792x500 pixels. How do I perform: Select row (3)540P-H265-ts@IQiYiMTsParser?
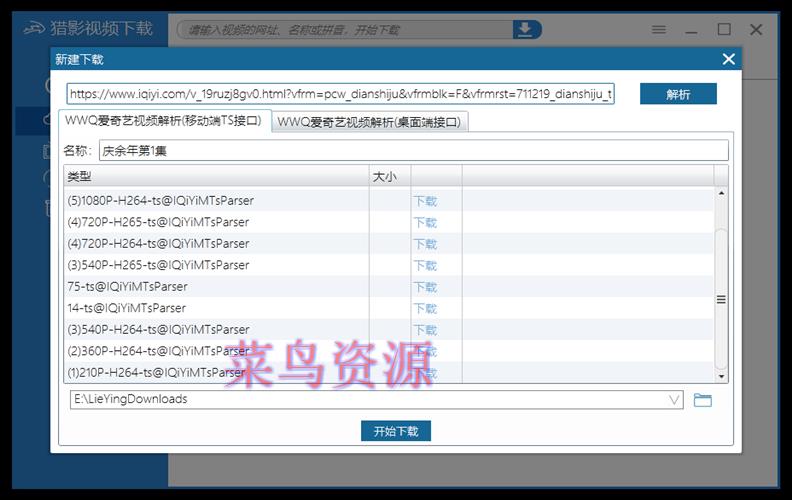pyautogui.click(x=389, y=265)
